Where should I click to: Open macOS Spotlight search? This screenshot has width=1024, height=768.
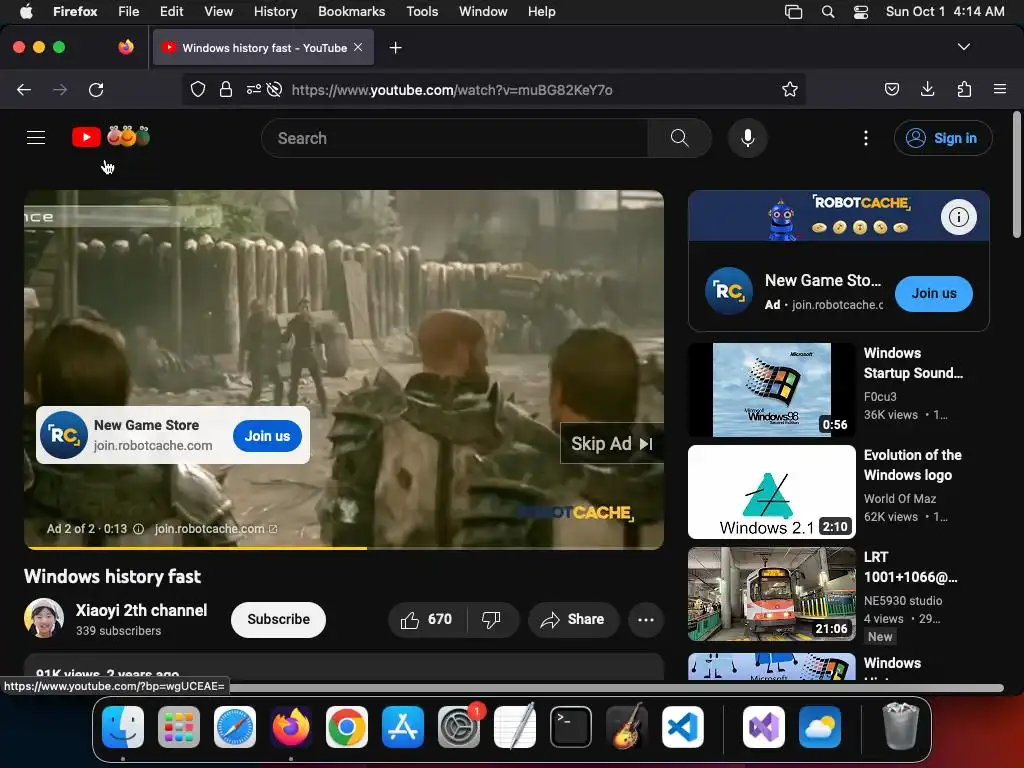pos(827,12)
